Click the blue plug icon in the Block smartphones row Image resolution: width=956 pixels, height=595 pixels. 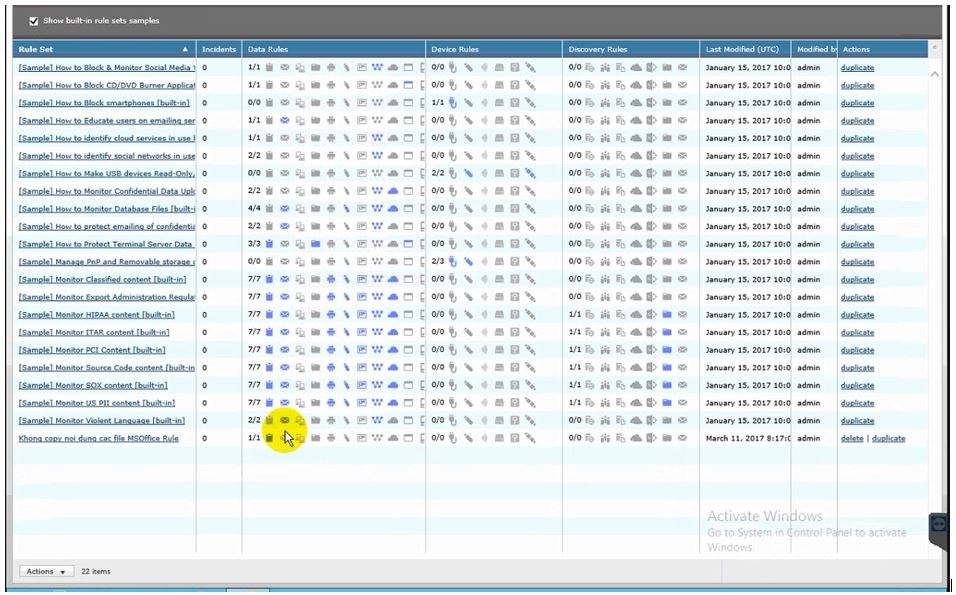pos(453,103)
